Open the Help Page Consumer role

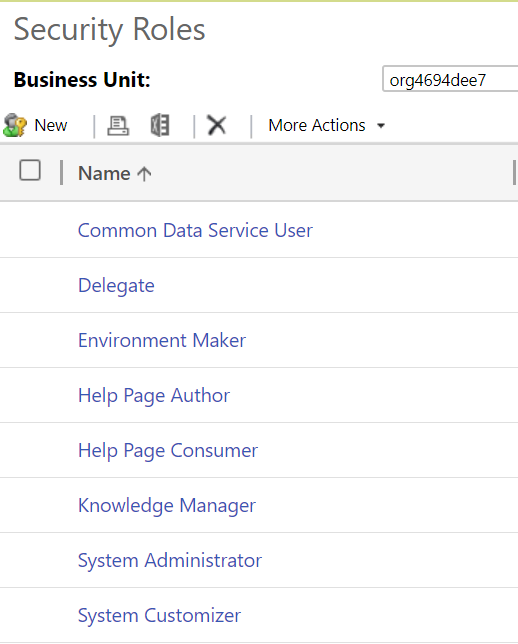tap(168, 451)
